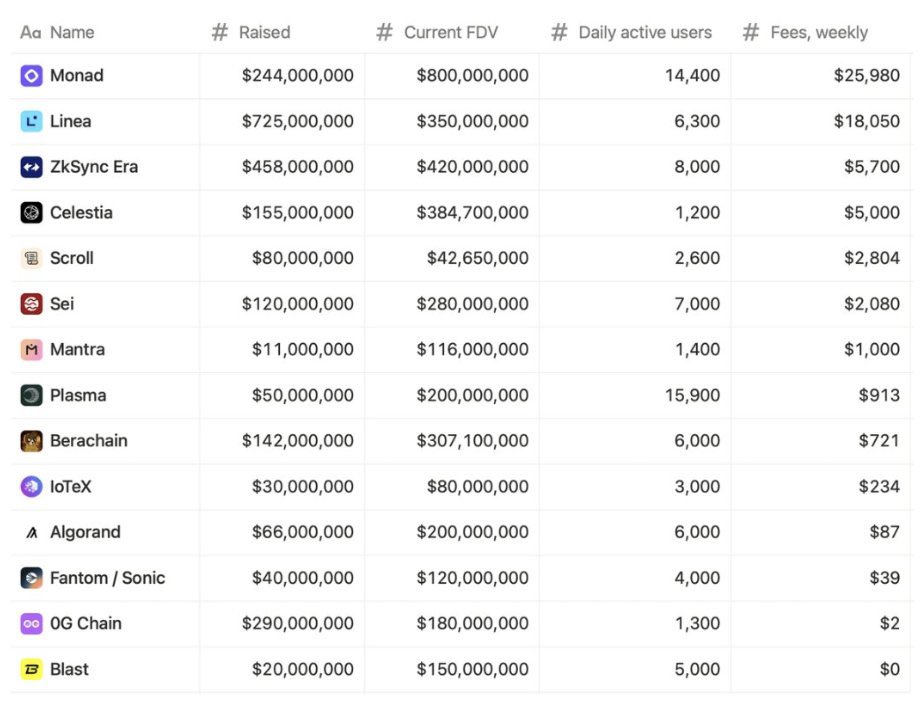Click the Celestia logo icon
The image size is (924, 704).
pyautogui.click(x=31, y=213)
